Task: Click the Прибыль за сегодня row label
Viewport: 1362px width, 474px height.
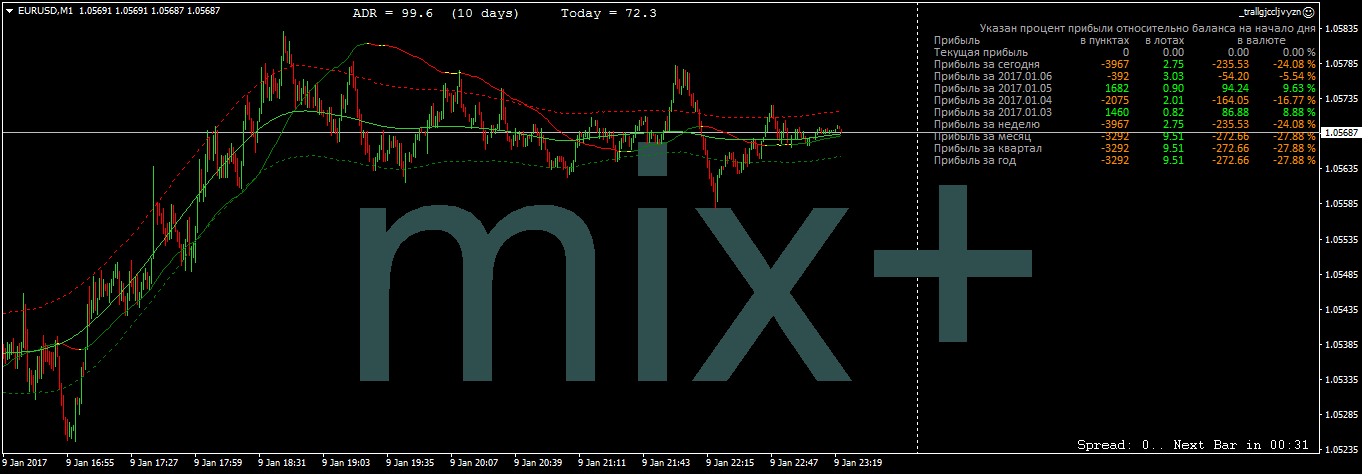Action: click(986, 63)
